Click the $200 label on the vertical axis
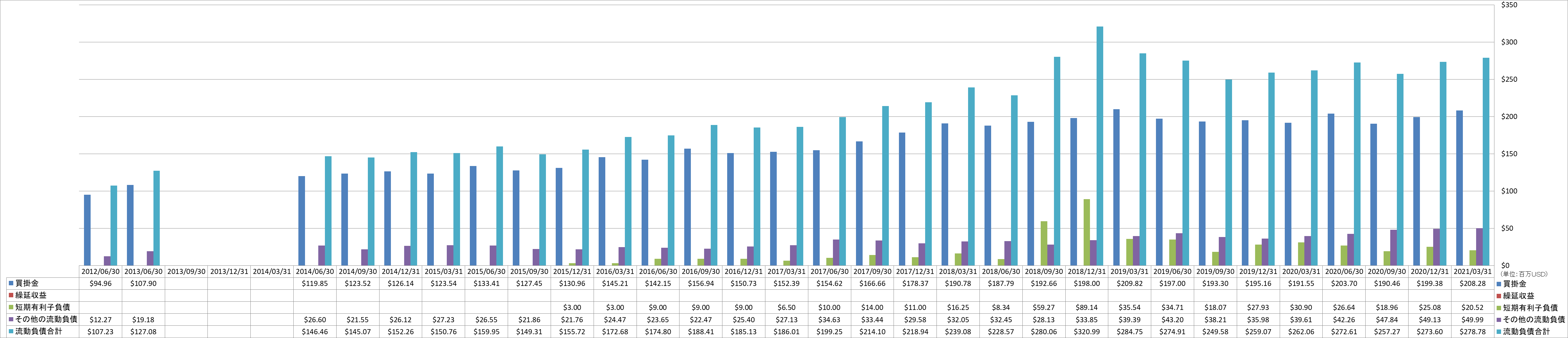This screenshot has width=1568, height=338. pyautogui.click(x=1510, y=117)
